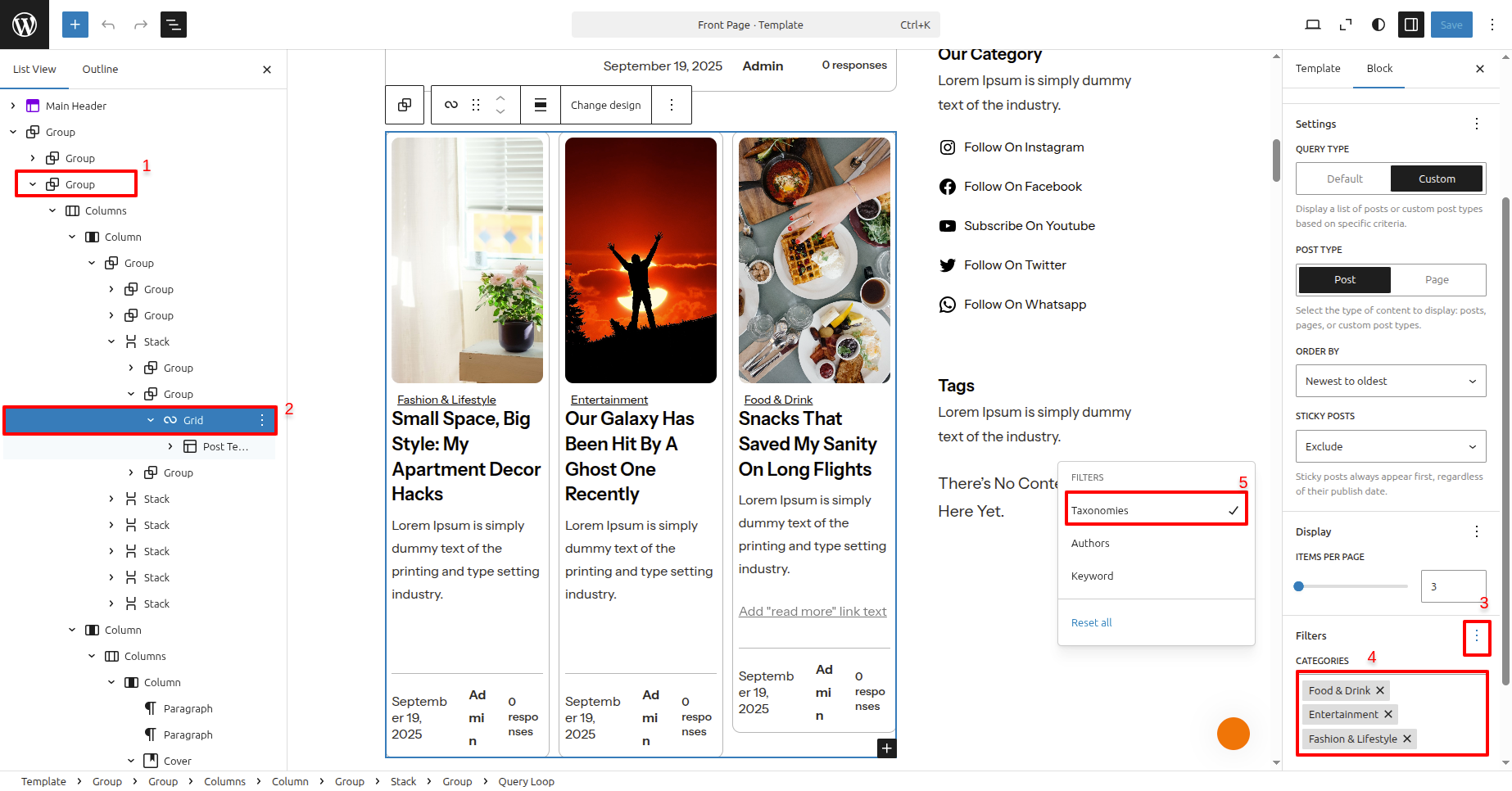This screenshot has width=1512, height=791.
Task: Click the Change design button
Action: [x=605, y=105]
